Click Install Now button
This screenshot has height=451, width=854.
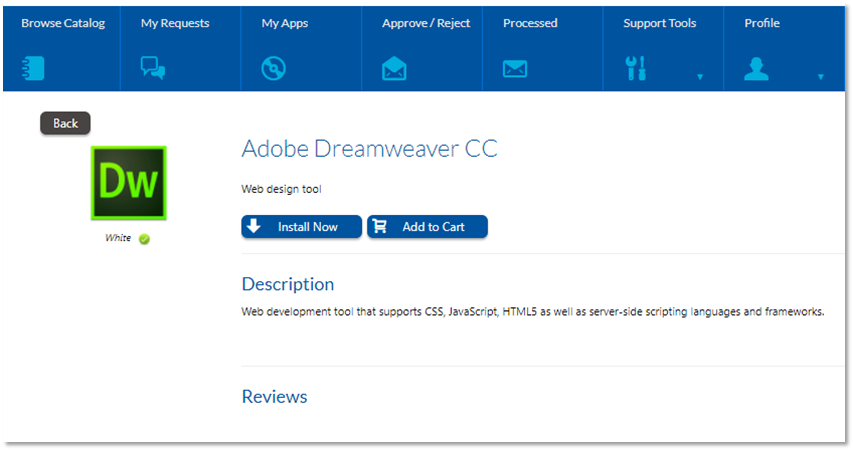click(301, 227)
